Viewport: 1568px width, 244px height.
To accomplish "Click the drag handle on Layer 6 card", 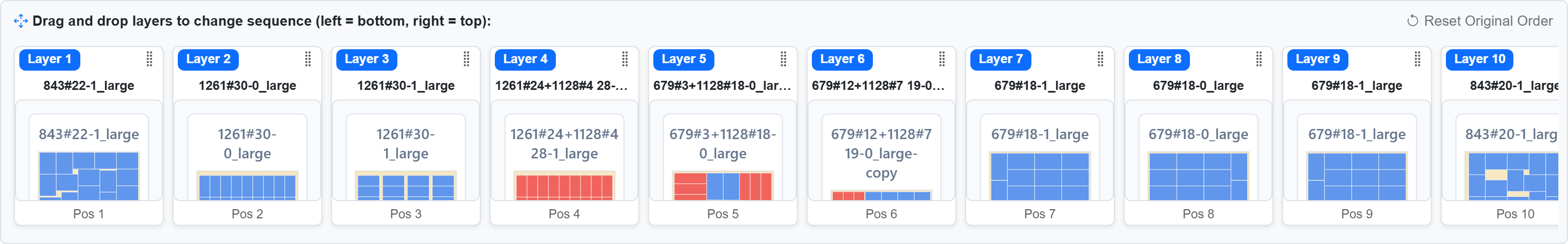I will coord(941,58).
